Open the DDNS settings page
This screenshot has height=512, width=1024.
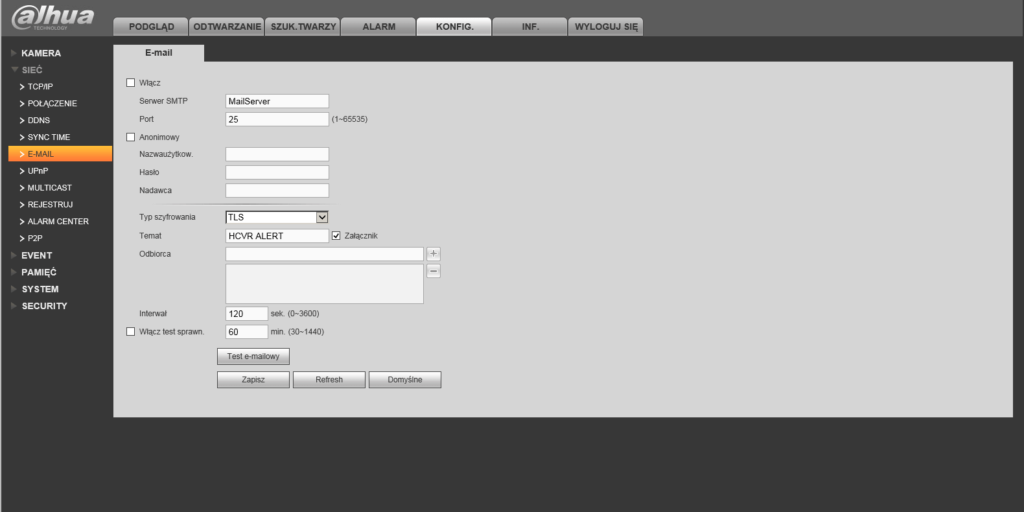coord(39,120)
